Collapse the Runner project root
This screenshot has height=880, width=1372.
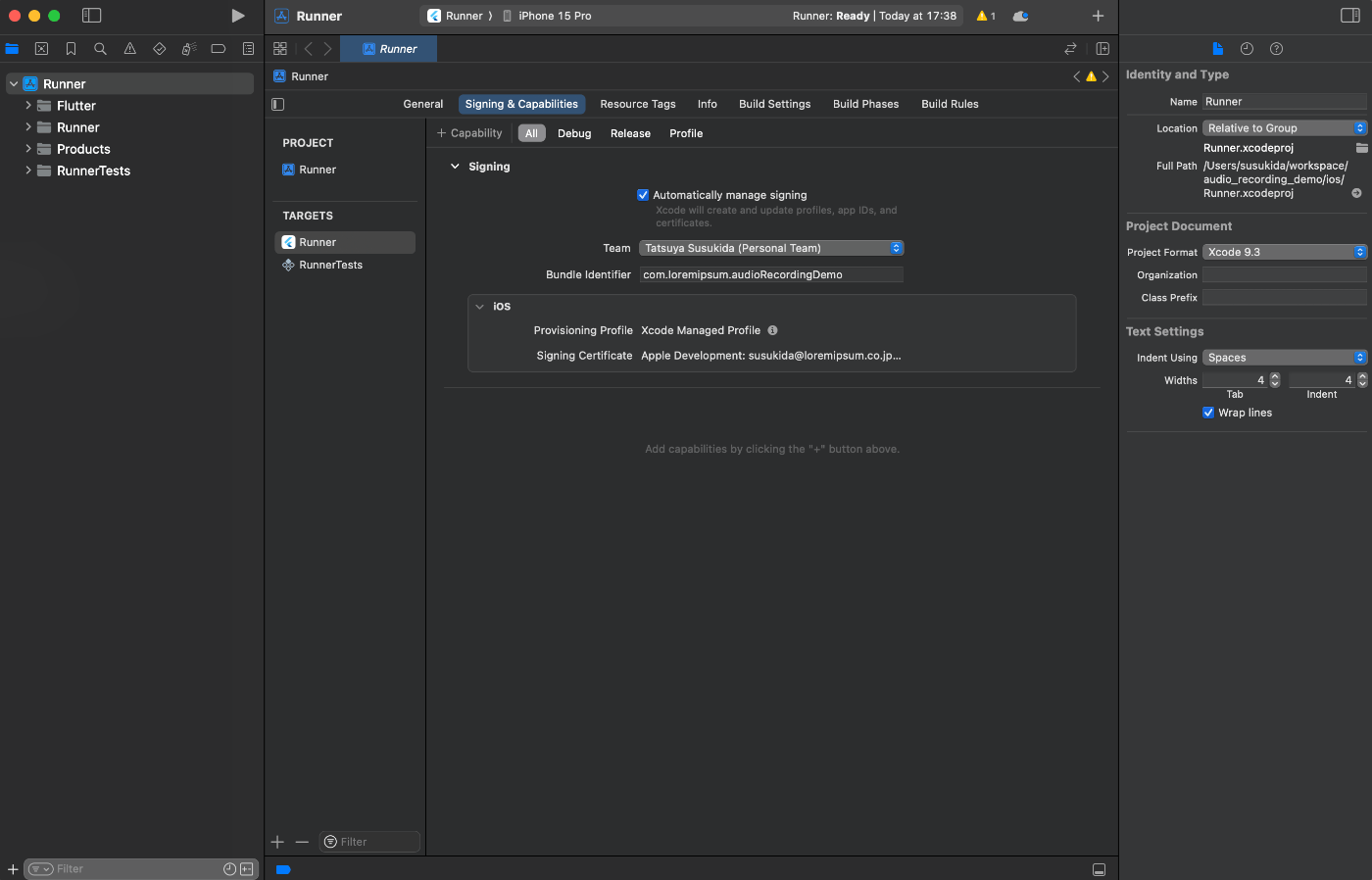[14, 84]
